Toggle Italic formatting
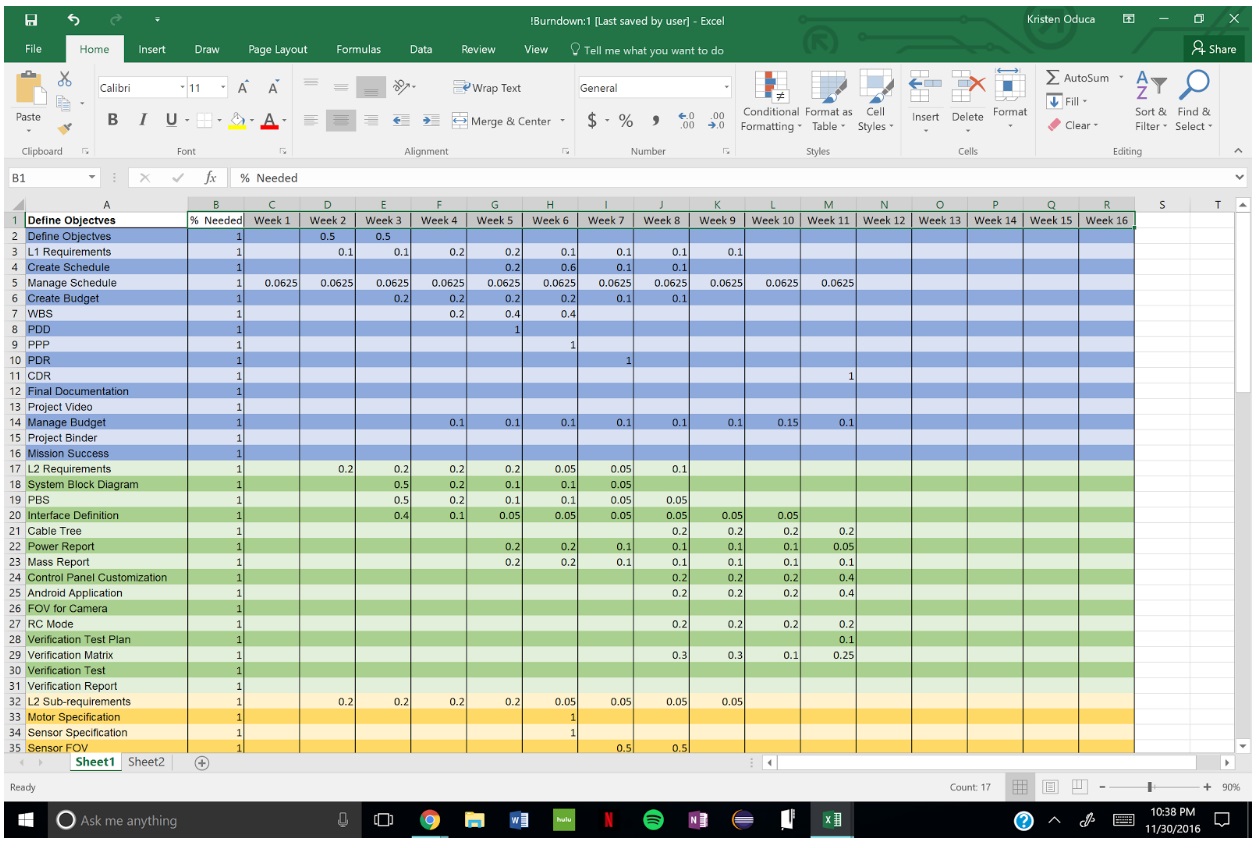This screenshot has width=1259, height=848. tap(142, 120)
